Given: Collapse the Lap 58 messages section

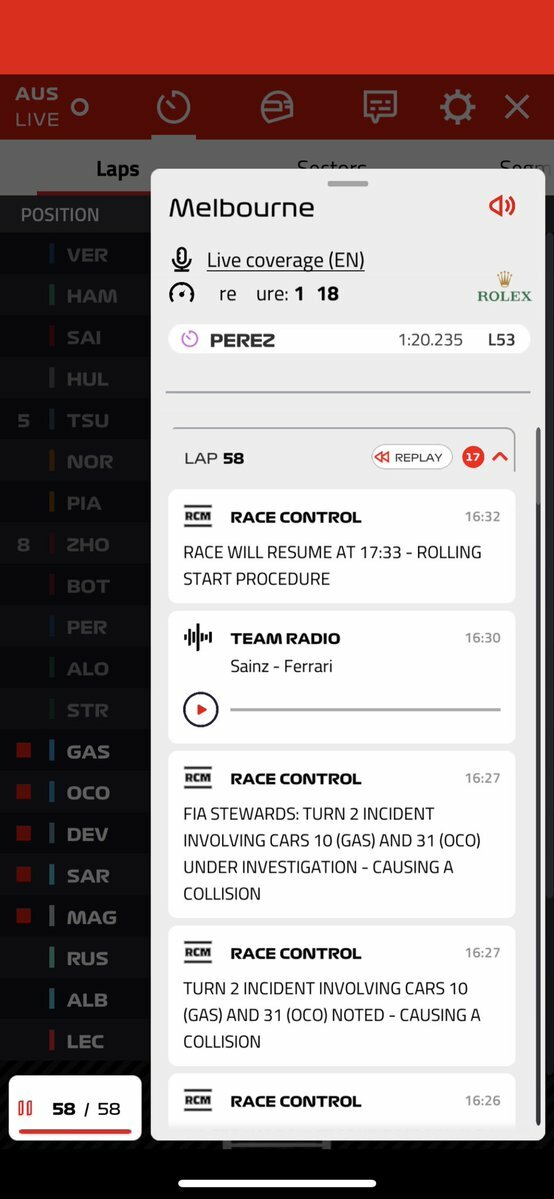Looking at the screenshot, I should click(x=500, y=457).
